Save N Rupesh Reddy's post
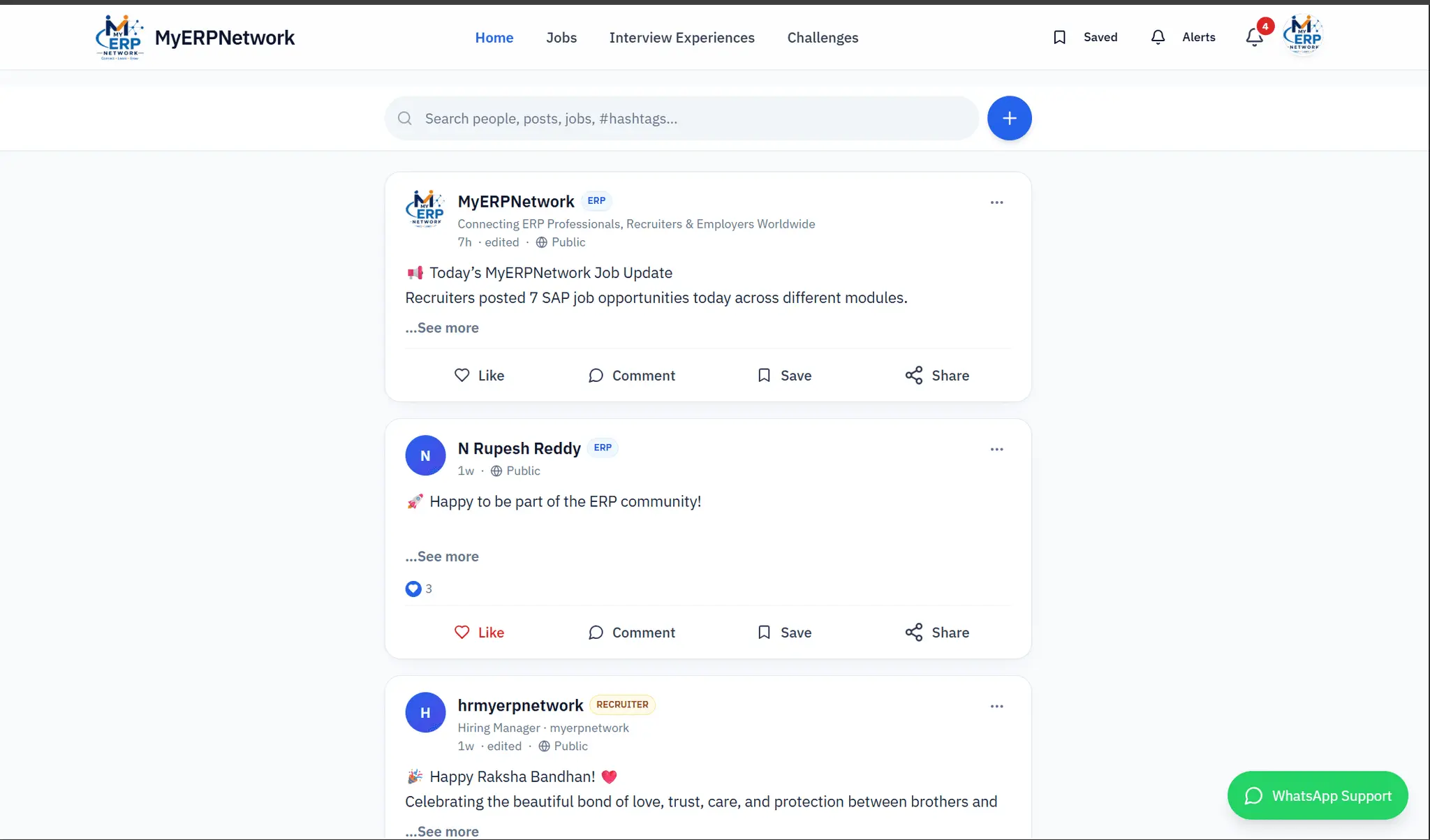This screenshot has width=1430, height=840. (784, 633)
